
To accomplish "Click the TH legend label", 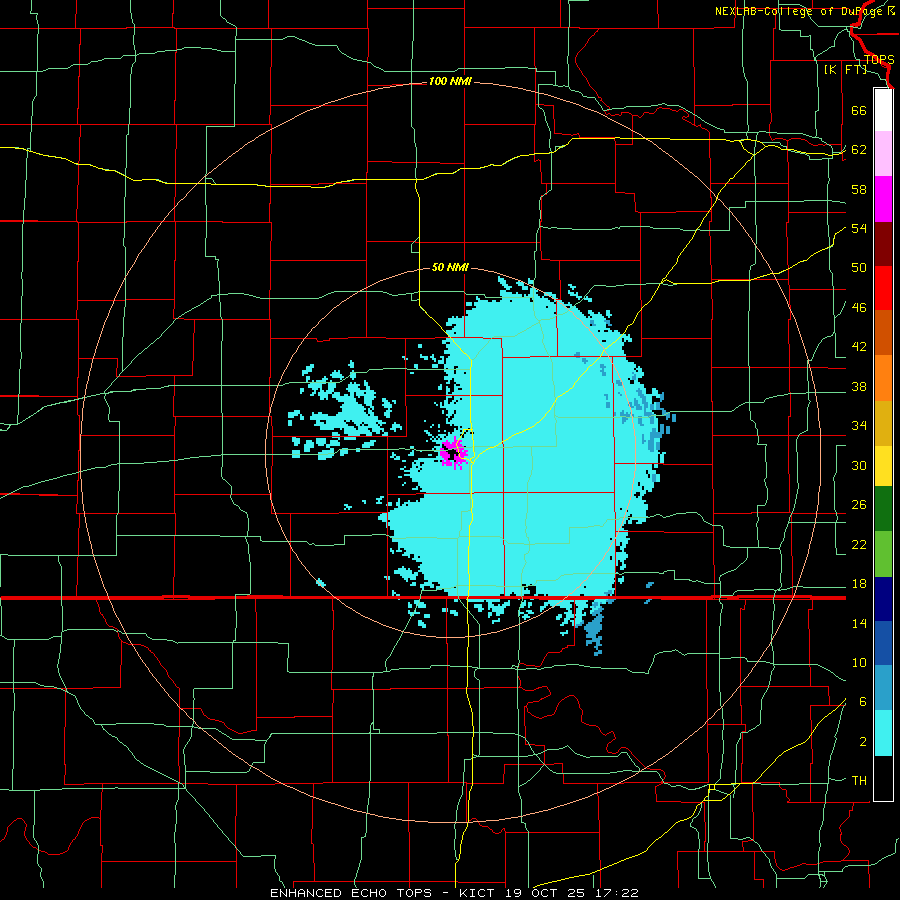I will [859, 781].
